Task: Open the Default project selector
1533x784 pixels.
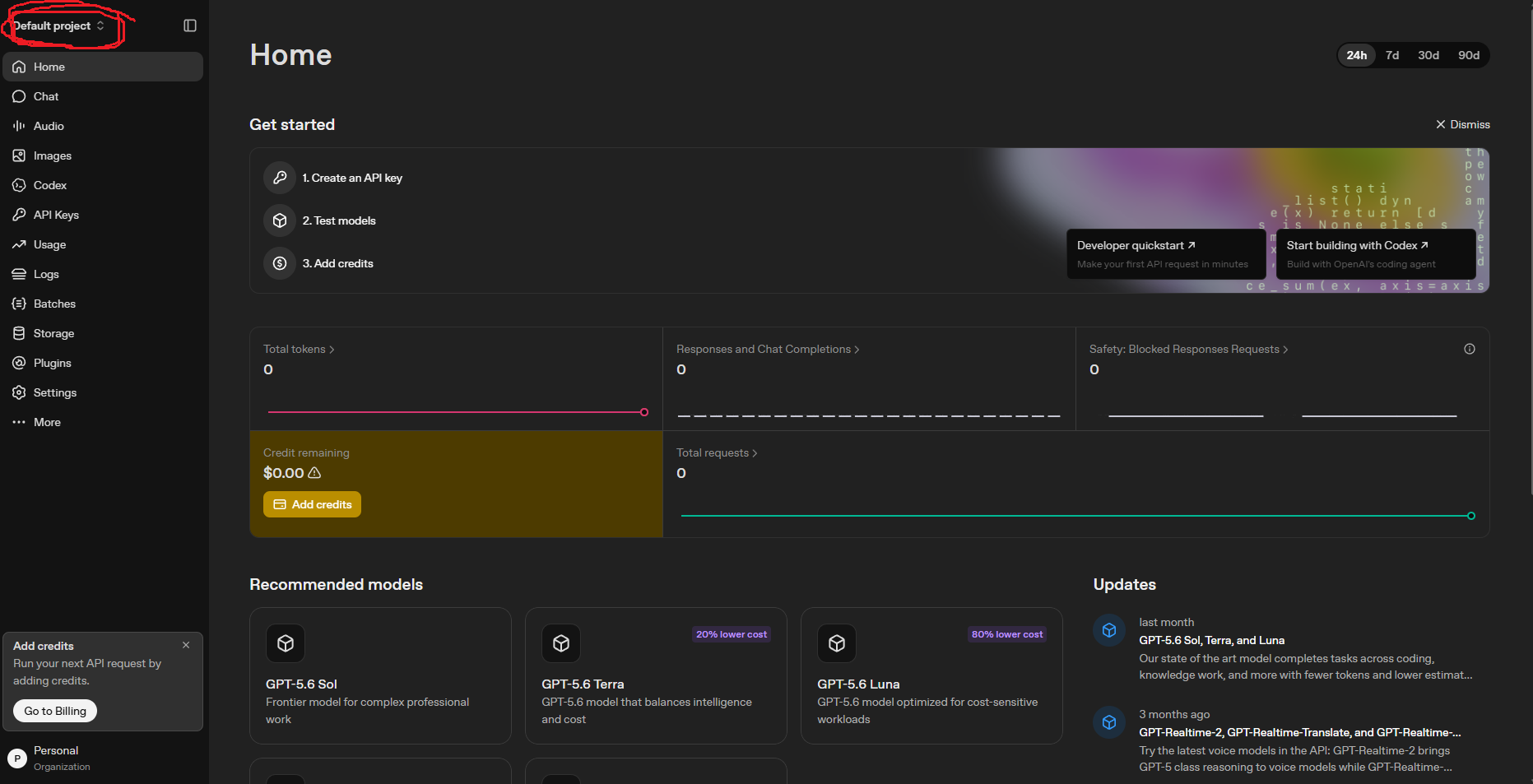Action: tap(59, 26)
